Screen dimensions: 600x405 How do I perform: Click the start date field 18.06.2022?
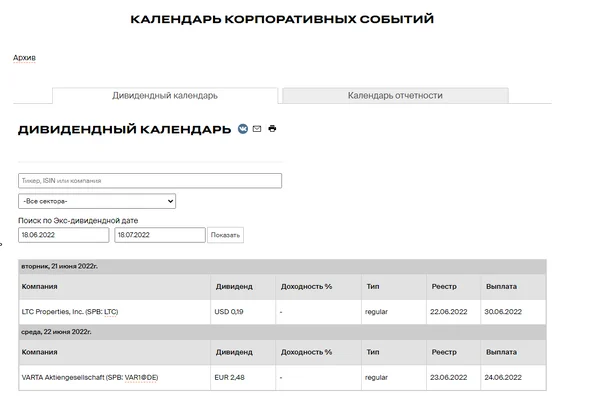(x=62, y=235)
